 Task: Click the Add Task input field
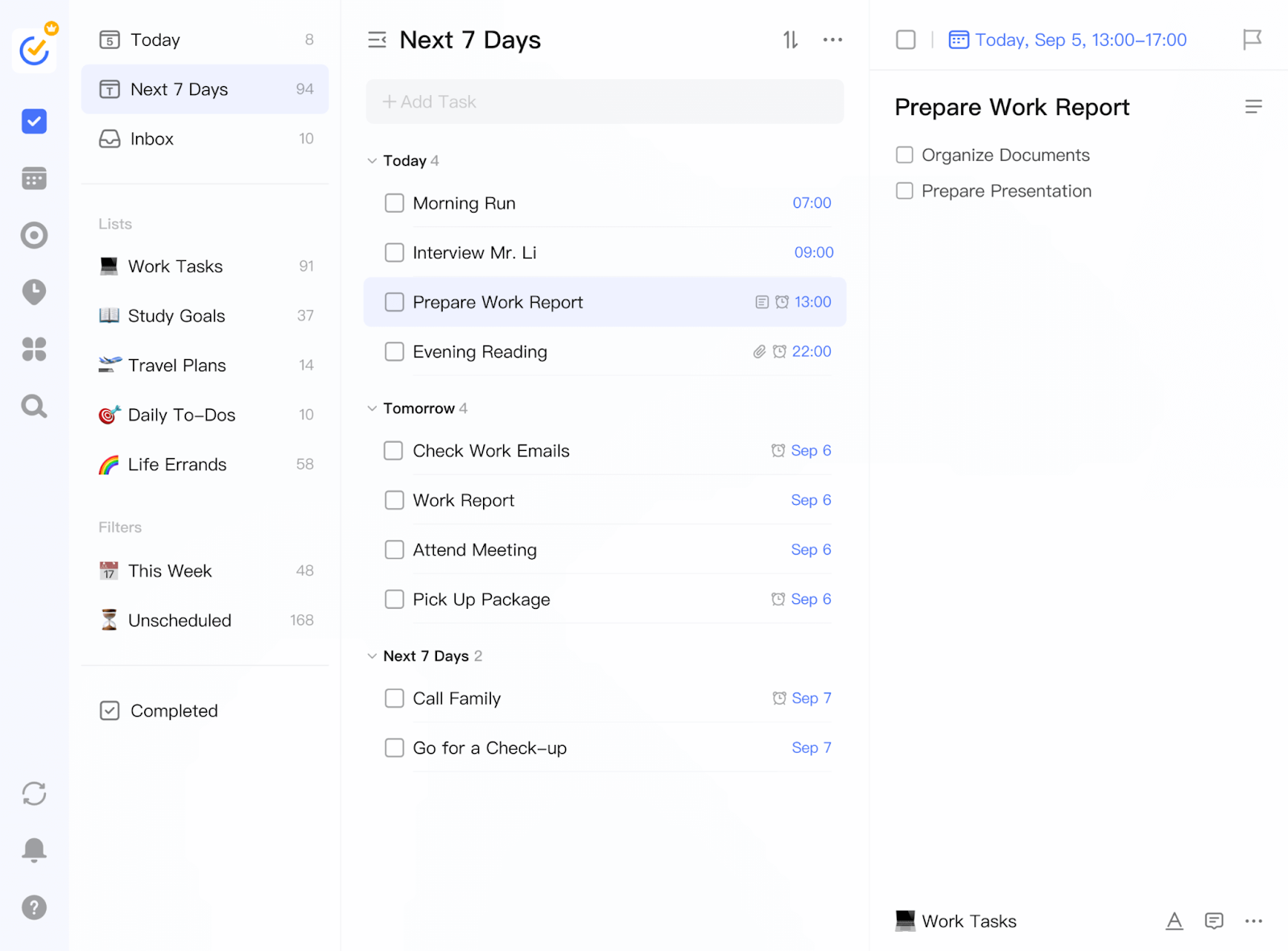pyautogui.click(x=605, y=101)
